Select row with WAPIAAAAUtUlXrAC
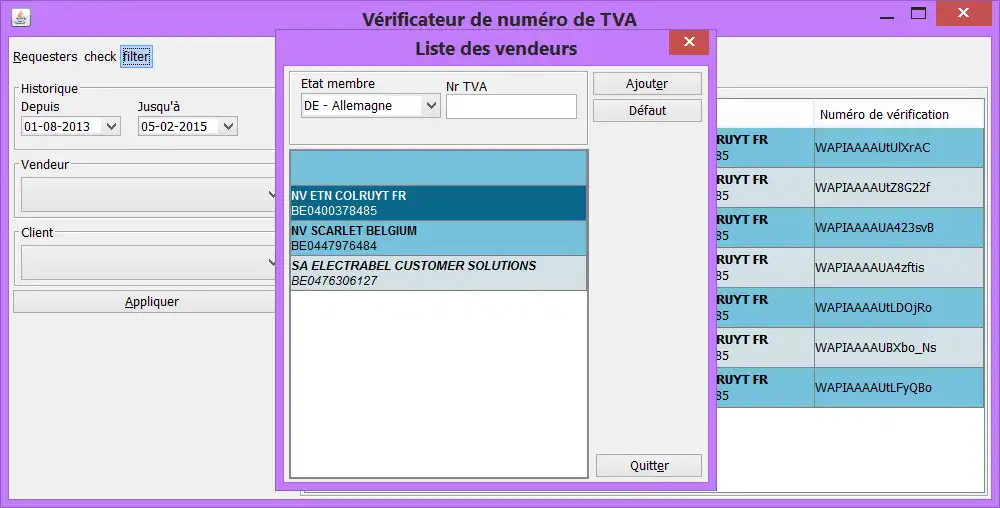The height and width of the screenshot is (508, 1000). click(x=850, y=148)
